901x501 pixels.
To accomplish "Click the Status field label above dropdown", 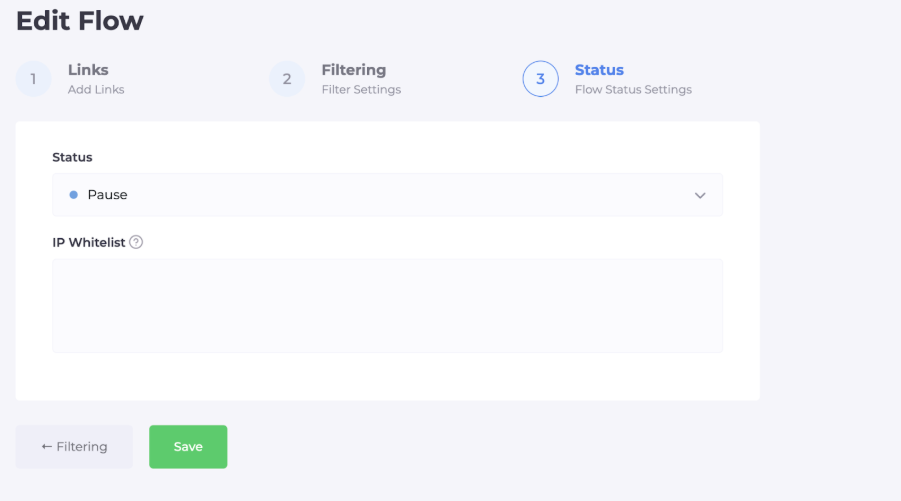I will tap(72, 158).
